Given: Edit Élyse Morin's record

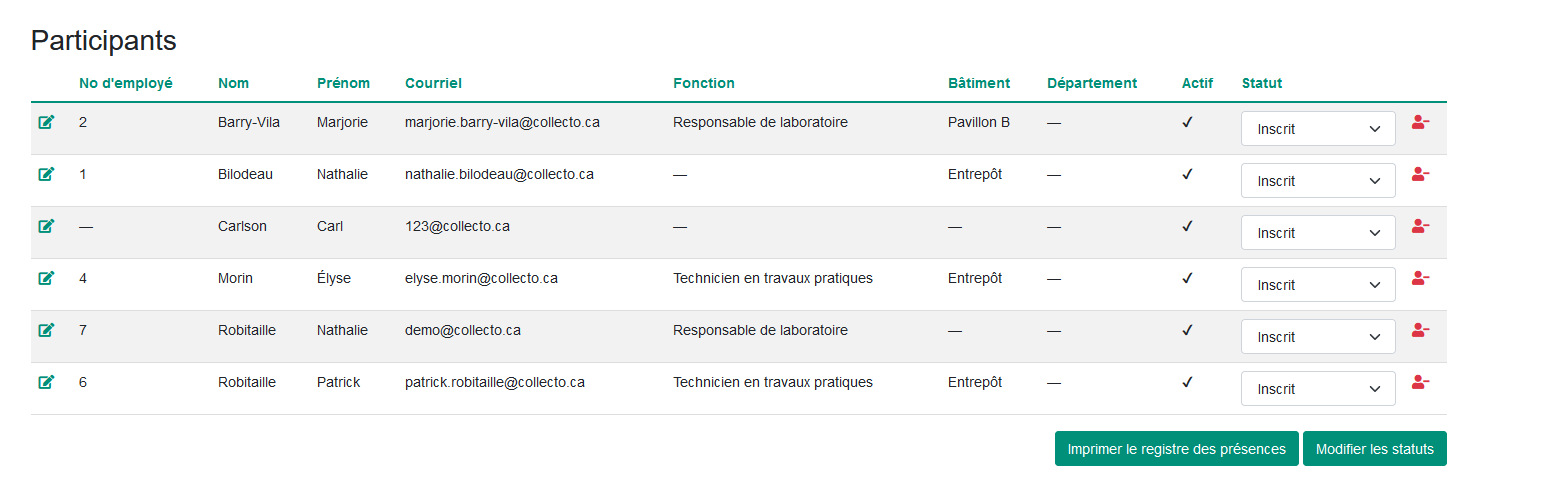Looking at the screenshot, I should coord(46,278).
